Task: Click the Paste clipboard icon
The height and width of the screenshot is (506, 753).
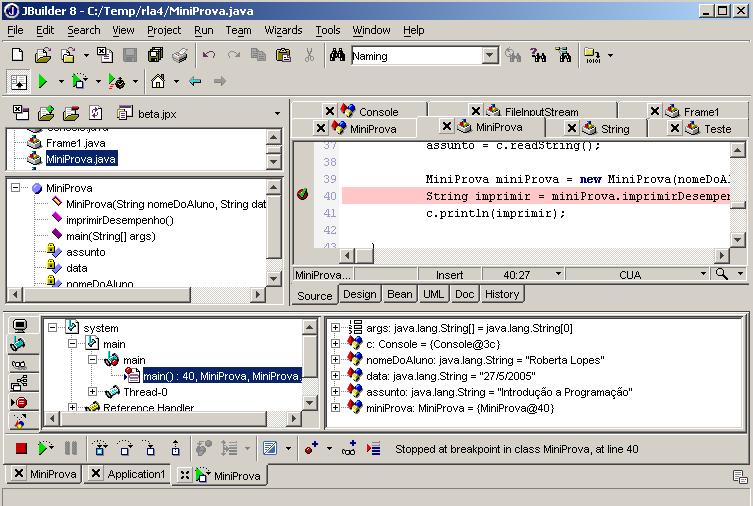Action: pos(283,55)
